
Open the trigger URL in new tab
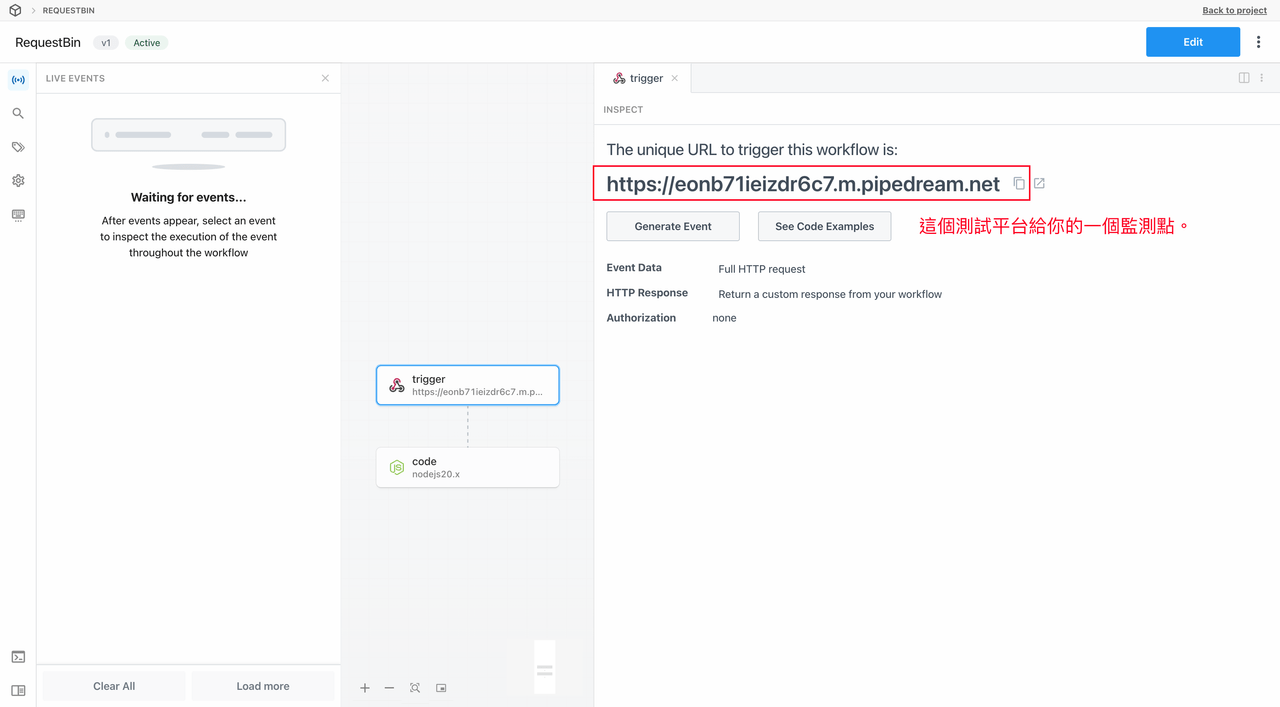point(1039,184)
